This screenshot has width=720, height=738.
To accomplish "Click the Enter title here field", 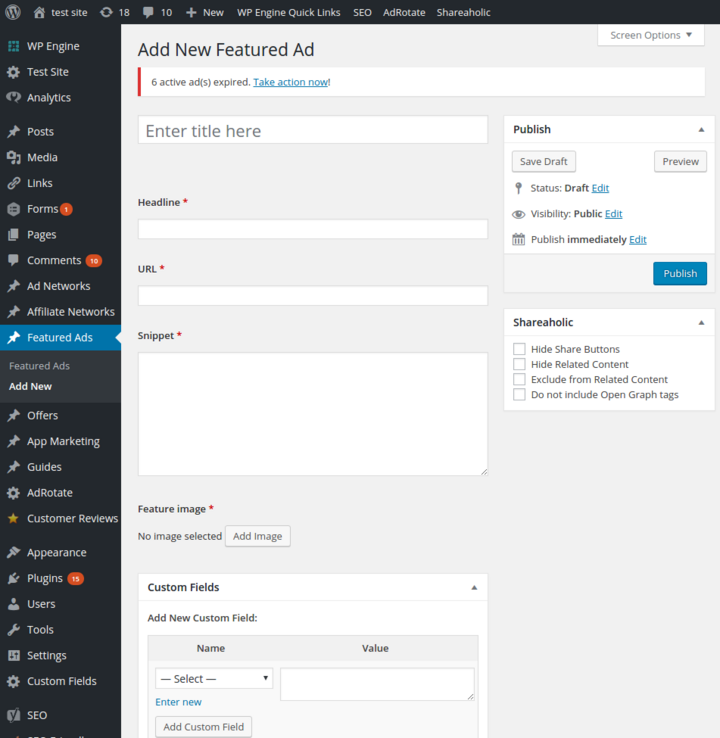I will (312, 131).
